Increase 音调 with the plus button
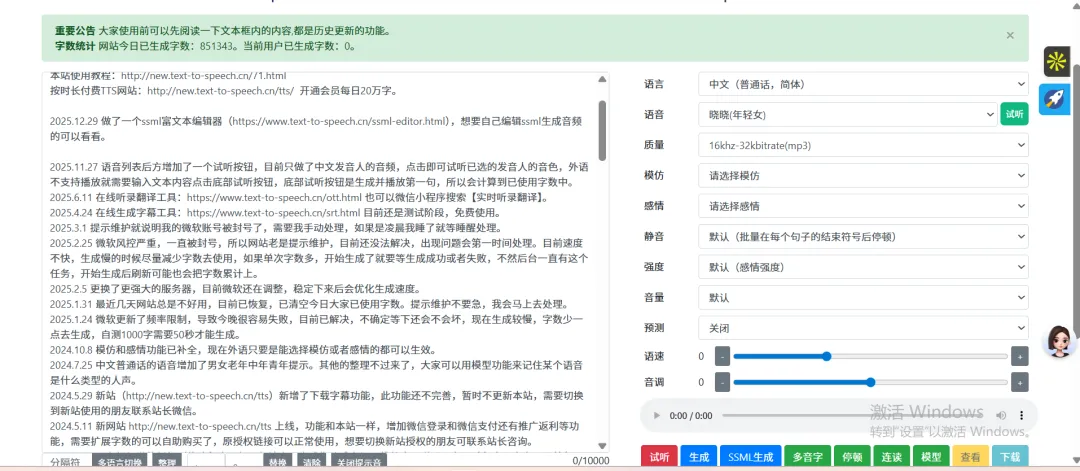Viewport: 1080px width, 471px height. click(1019, 382)
